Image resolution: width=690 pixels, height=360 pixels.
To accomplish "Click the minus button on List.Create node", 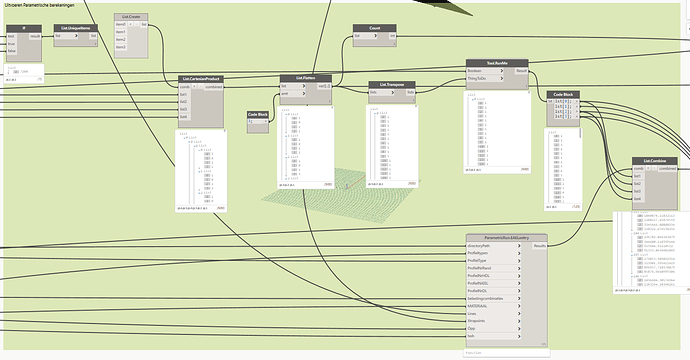I will (136, 25).
